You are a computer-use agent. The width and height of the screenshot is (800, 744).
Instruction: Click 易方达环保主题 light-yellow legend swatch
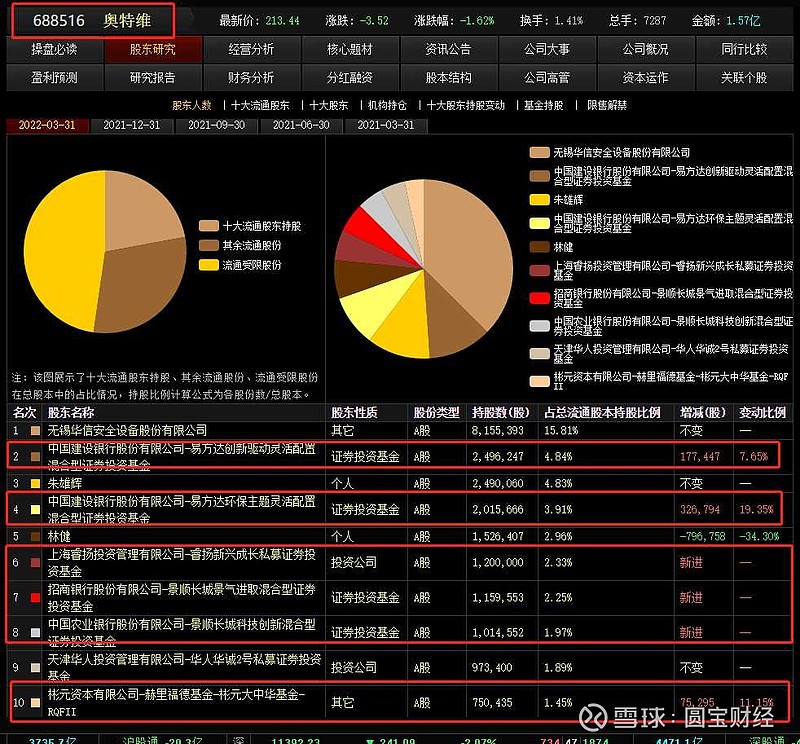point(539,223)
